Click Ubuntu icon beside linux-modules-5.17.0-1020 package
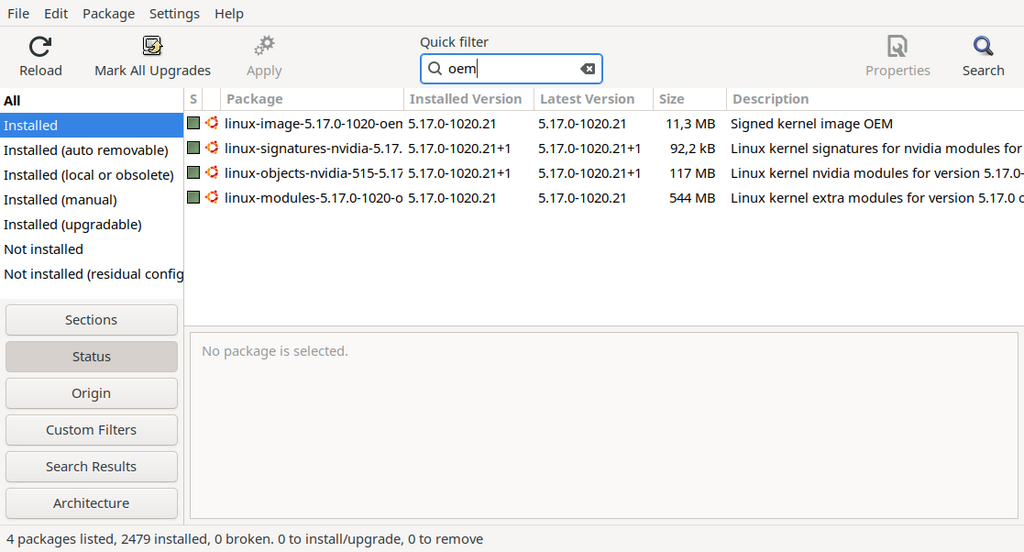 (212, 198)
